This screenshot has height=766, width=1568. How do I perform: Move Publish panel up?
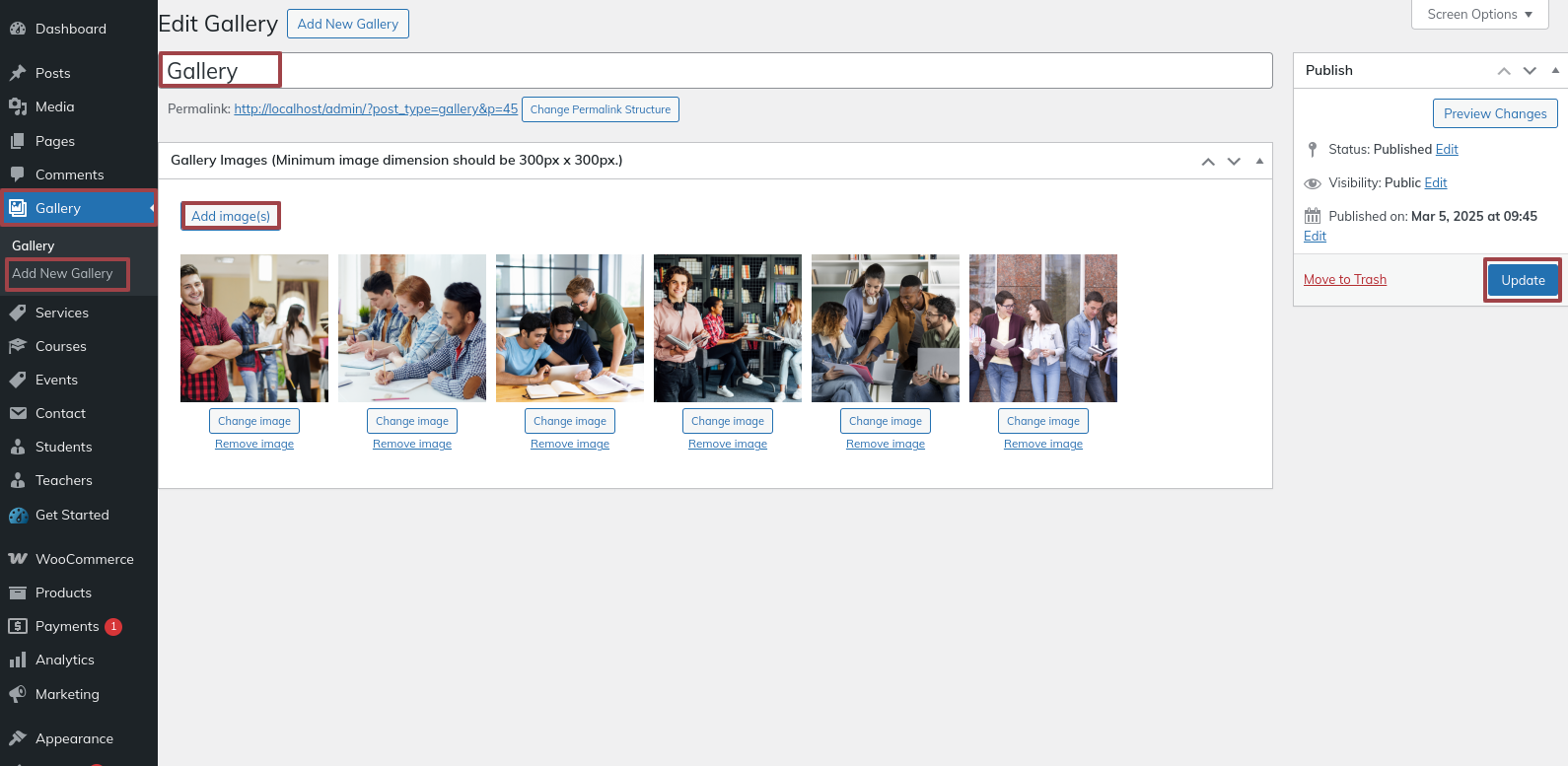pyautogui.click(x=1504, y=71)
